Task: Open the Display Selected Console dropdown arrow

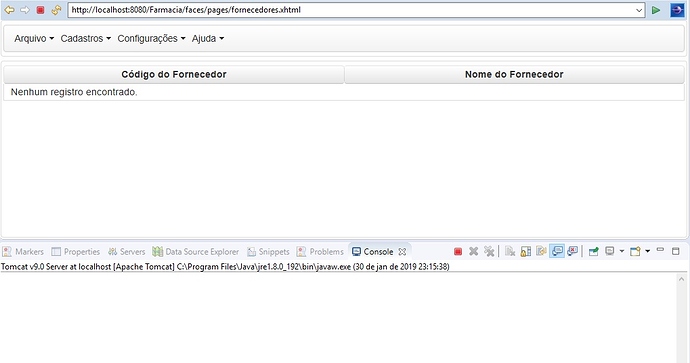Action: 622,251
